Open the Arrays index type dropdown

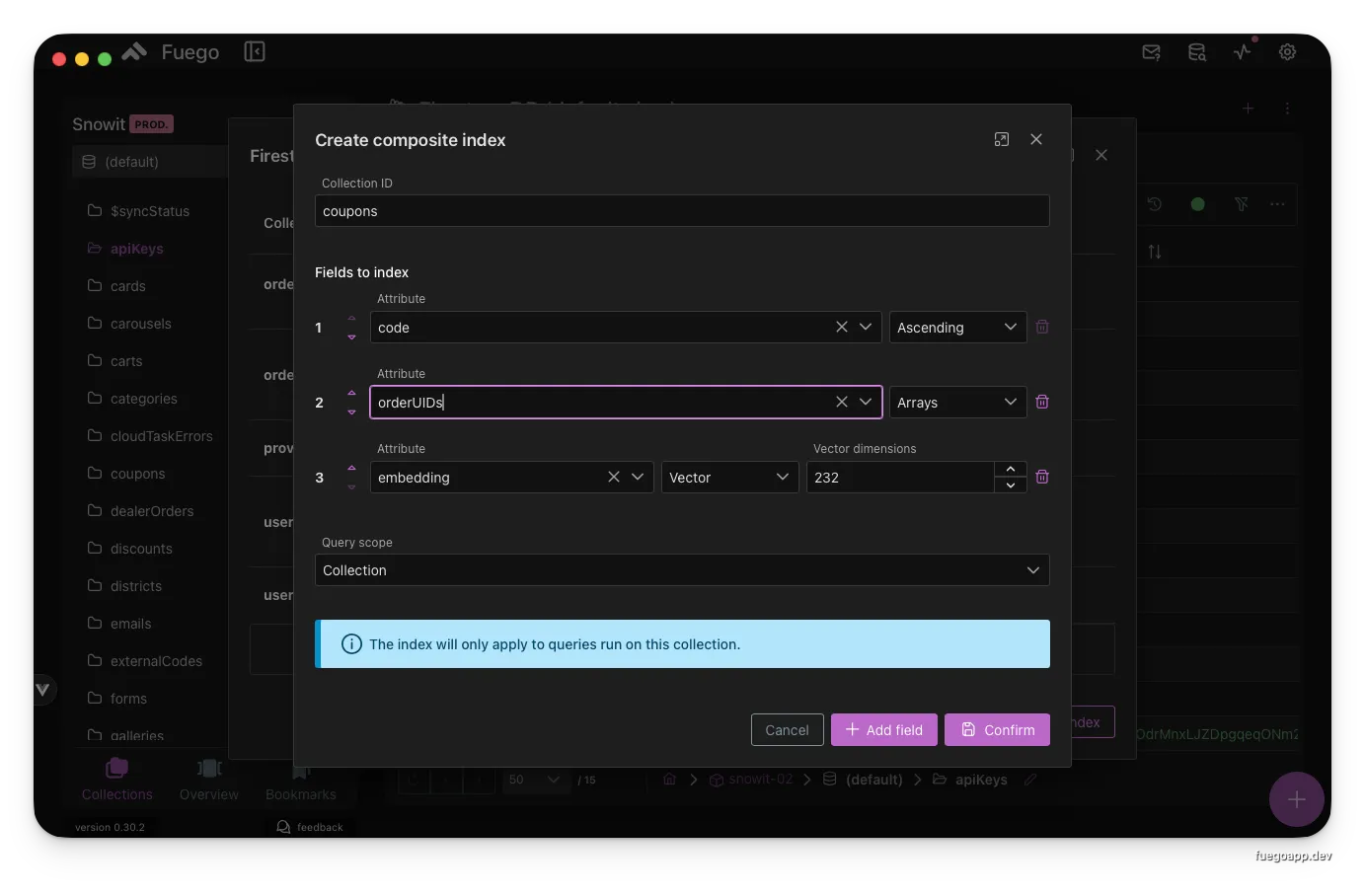point(956,402)
